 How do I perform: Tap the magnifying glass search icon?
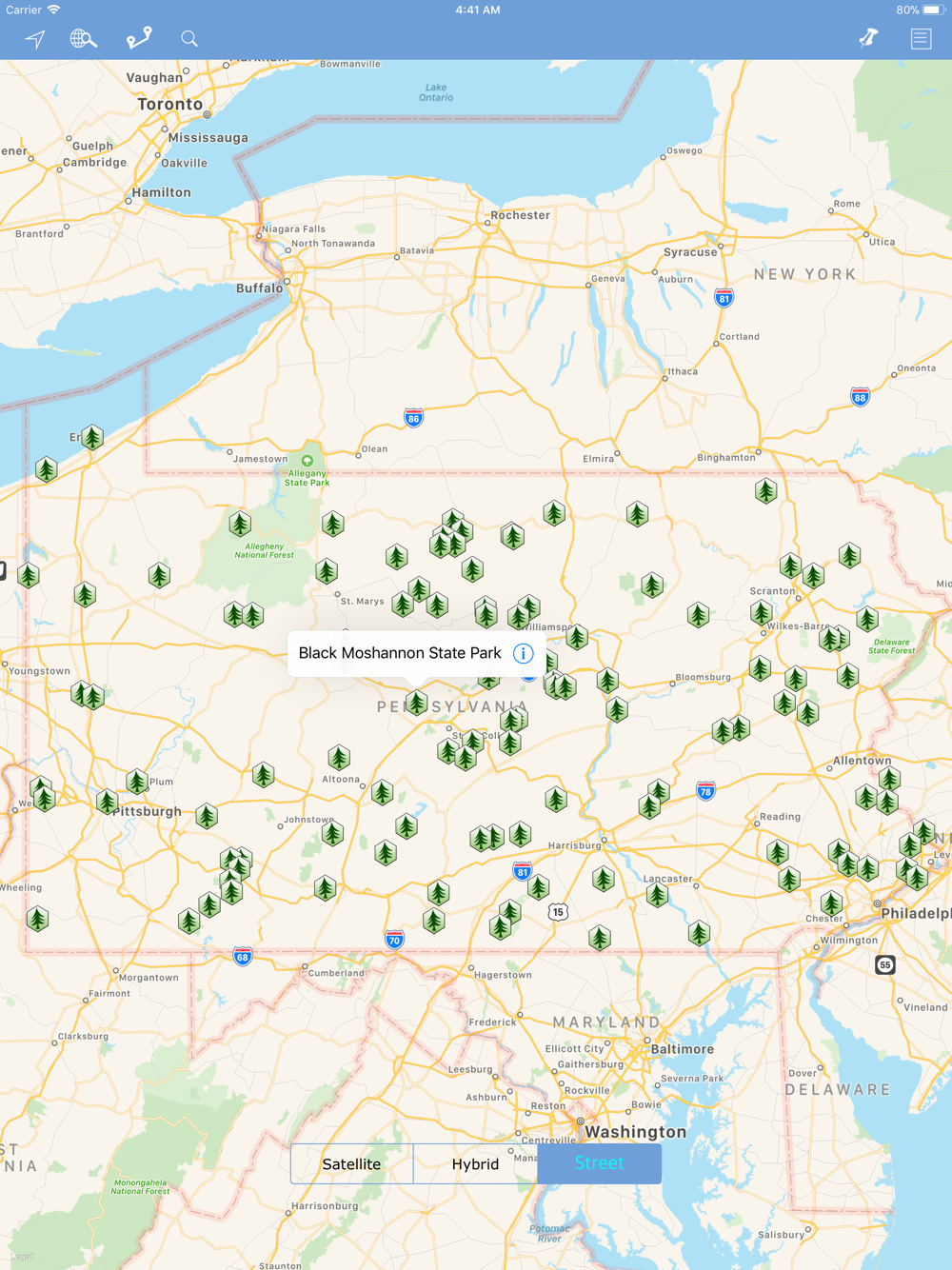(189, 39)
